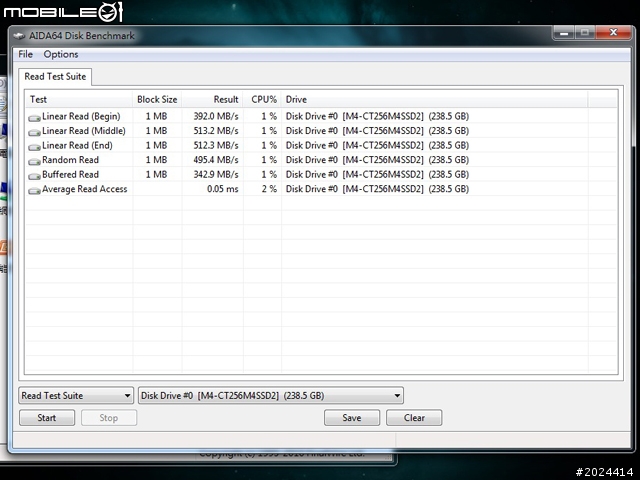Click the 495.4 MB/s result value
640x480 pixels.
point(216,160)
